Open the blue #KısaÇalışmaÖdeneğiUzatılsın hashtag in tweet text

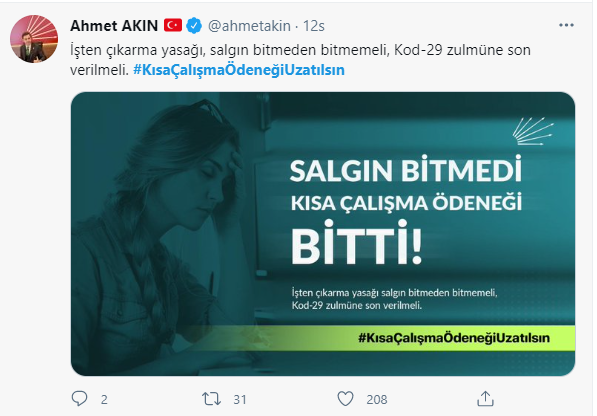tap(239, 70)
